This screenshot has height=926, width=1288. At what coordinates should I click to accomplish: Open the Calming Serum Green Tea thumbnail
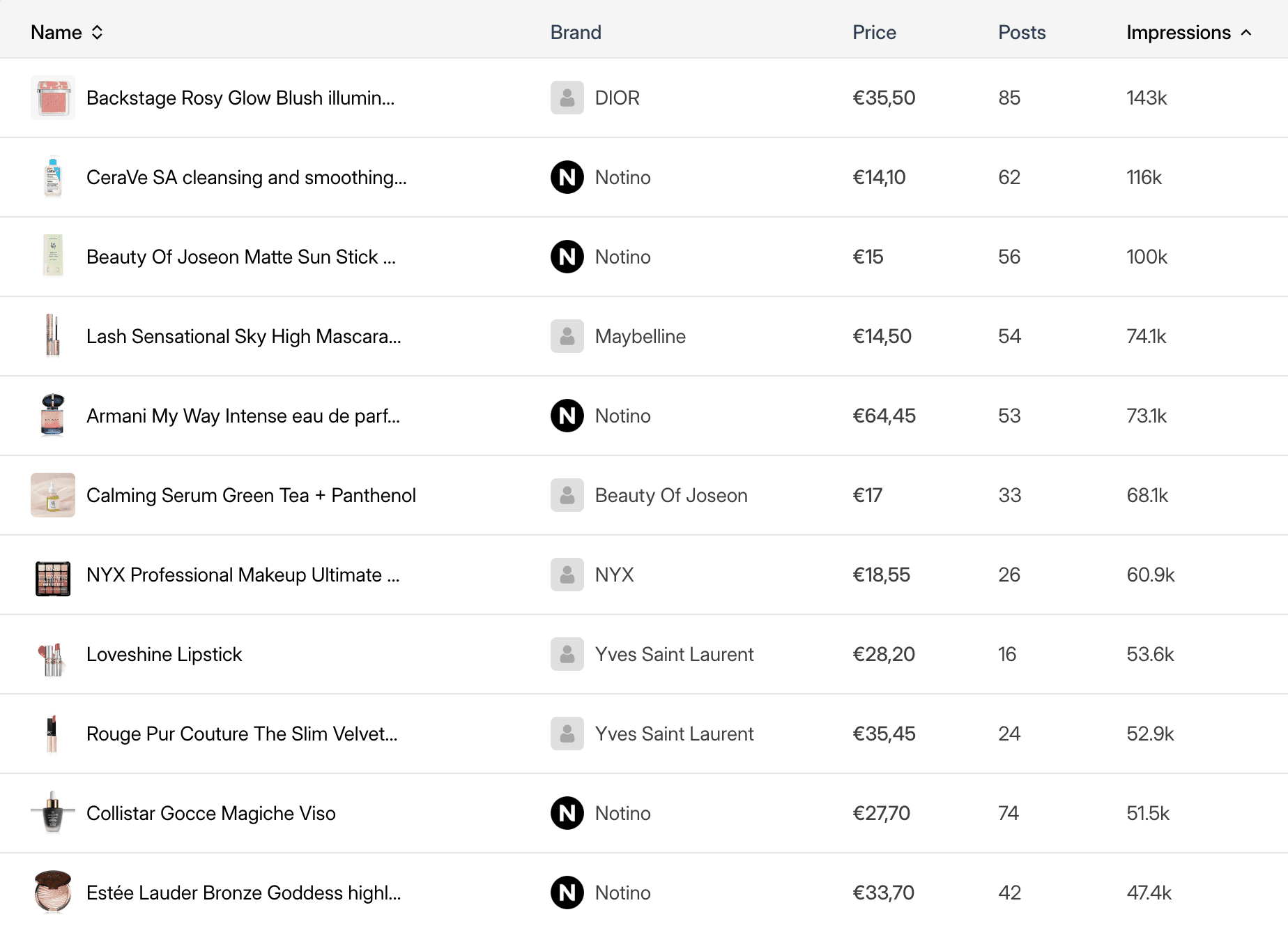click(x=53, y=495)
